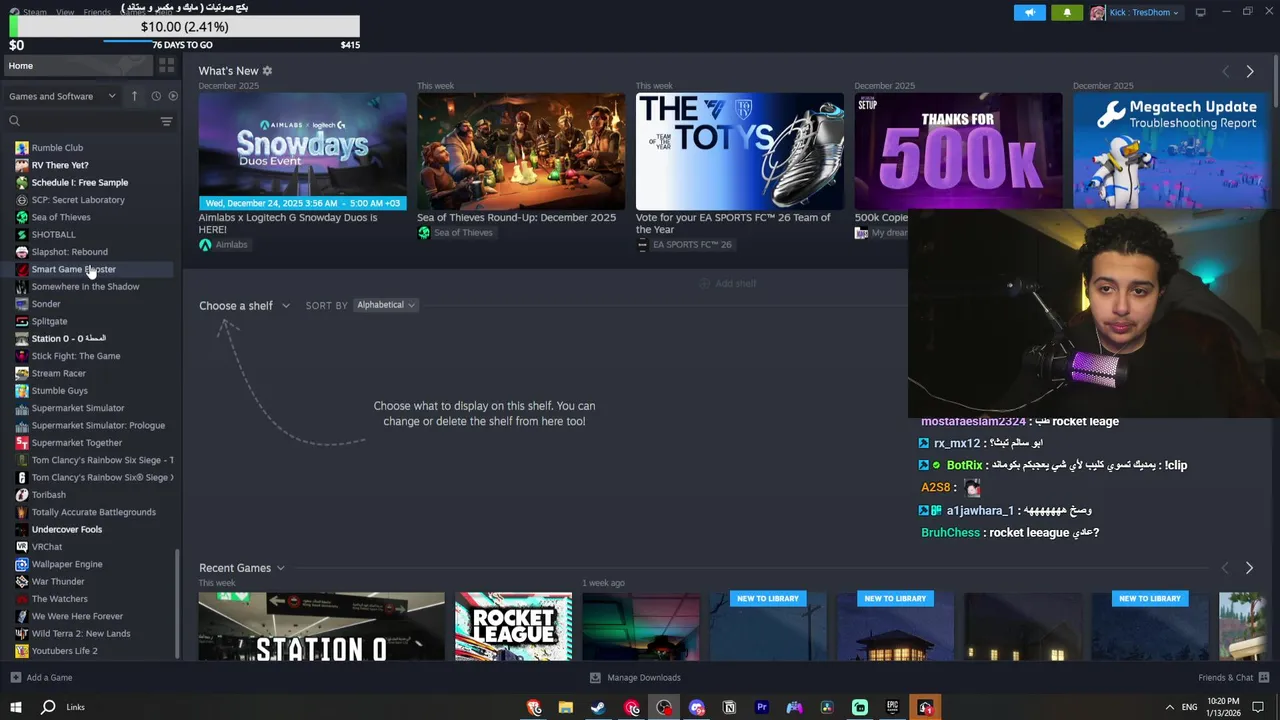The width and height of the screenshot is (1280, 720).
Task: Click Manage Downloads label
Action: pyautogui.click(x=644, y=677)
